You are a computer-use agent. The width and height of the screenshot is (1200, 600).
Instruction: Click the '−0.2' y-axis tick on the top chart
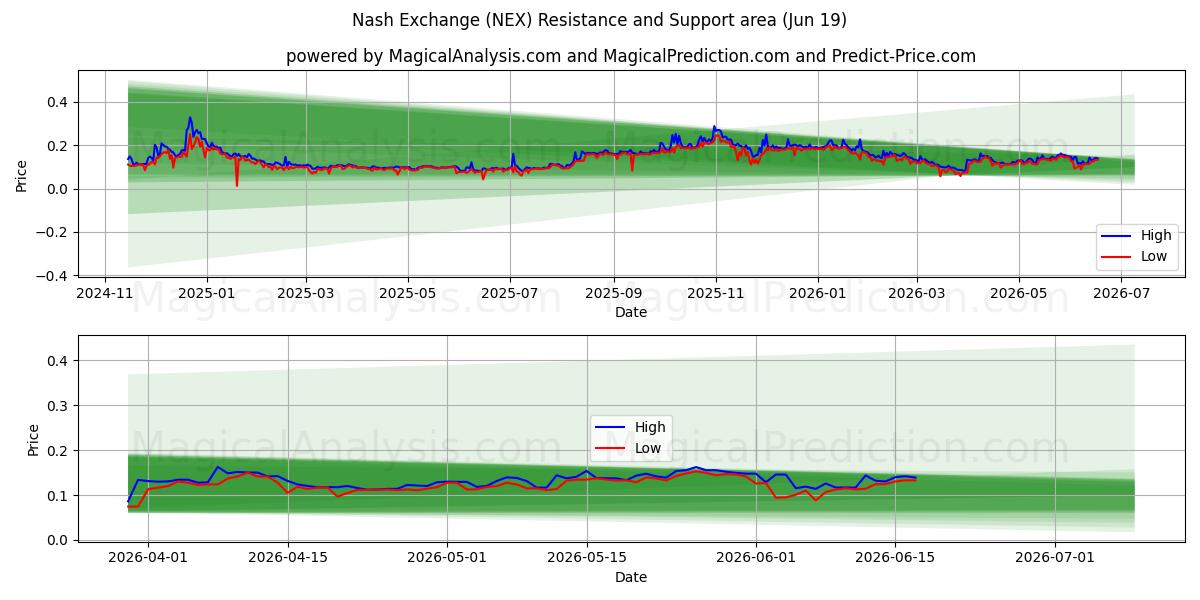click(x=52, y=232)
